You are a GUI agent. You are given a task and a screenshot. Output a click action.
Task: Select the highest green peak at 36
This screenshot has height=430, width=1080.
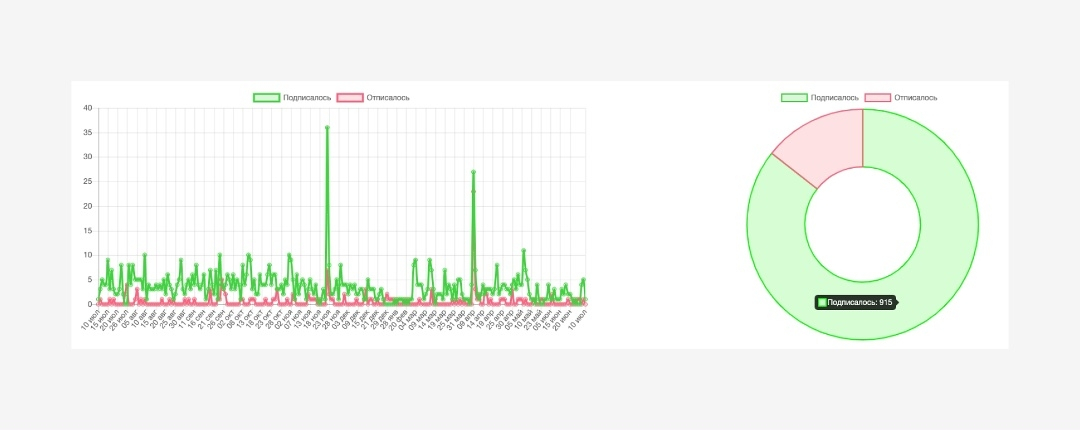pyautogui.click(x=327, y=127)
